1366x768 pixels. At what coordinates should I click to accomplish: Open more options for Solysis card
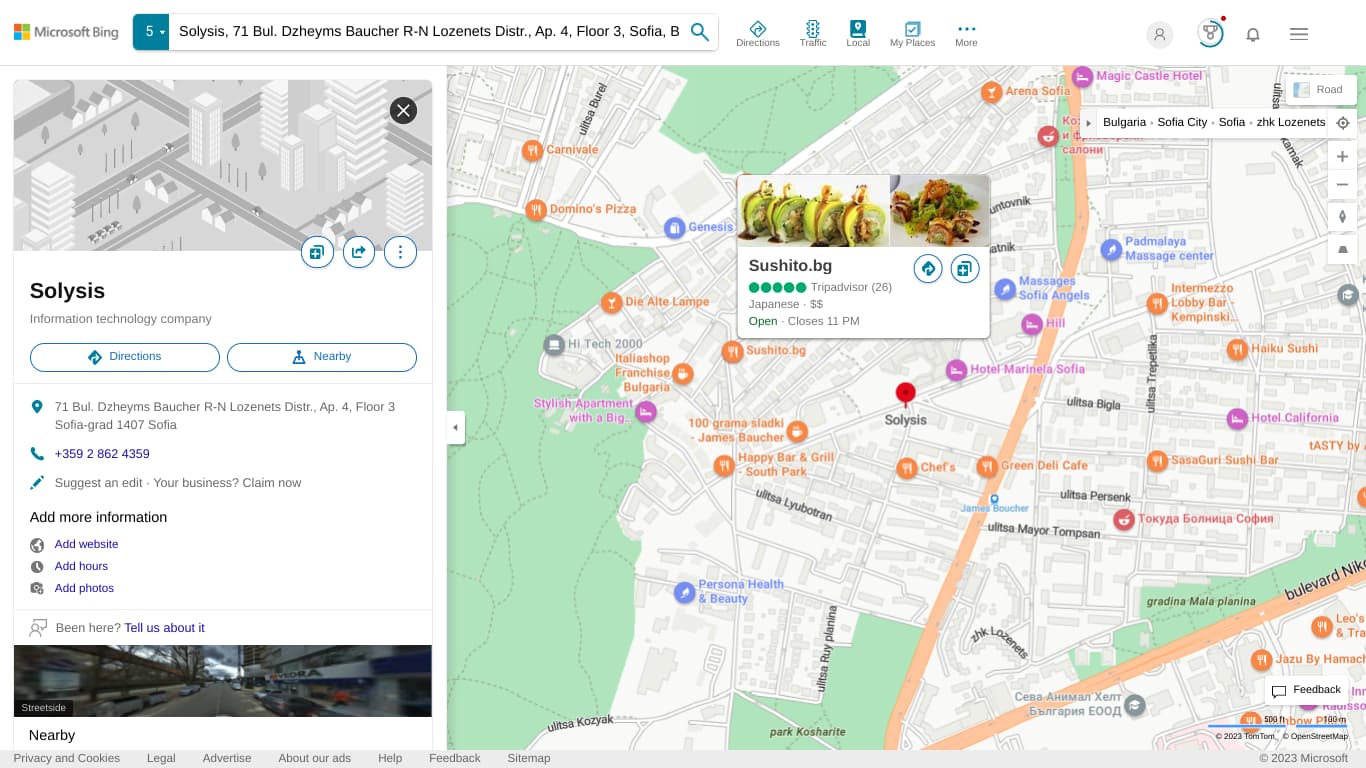coord(400,252)
